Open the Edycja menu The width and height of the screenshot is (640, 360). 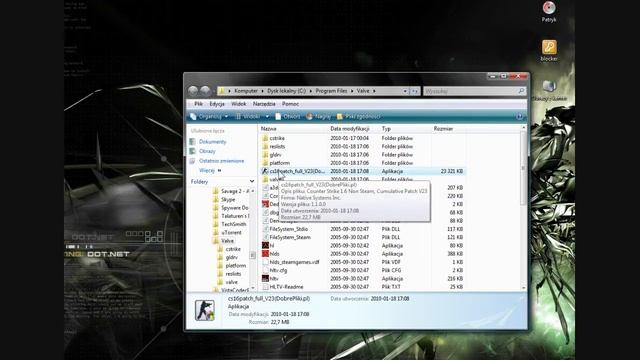click(x=217, y=104)
